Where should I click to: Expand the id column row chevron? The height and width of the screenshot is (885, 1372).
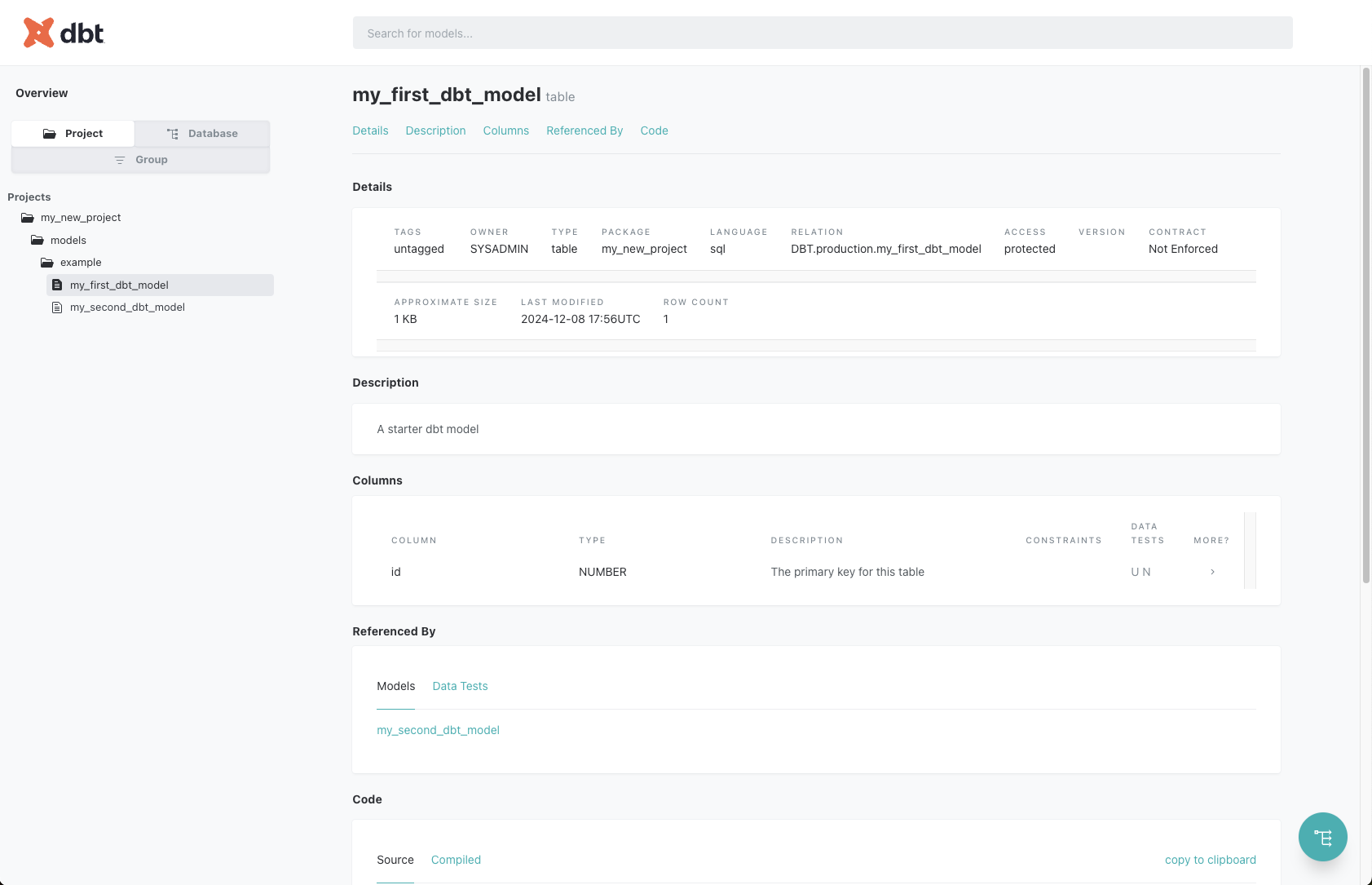[x=1212, y=572]
